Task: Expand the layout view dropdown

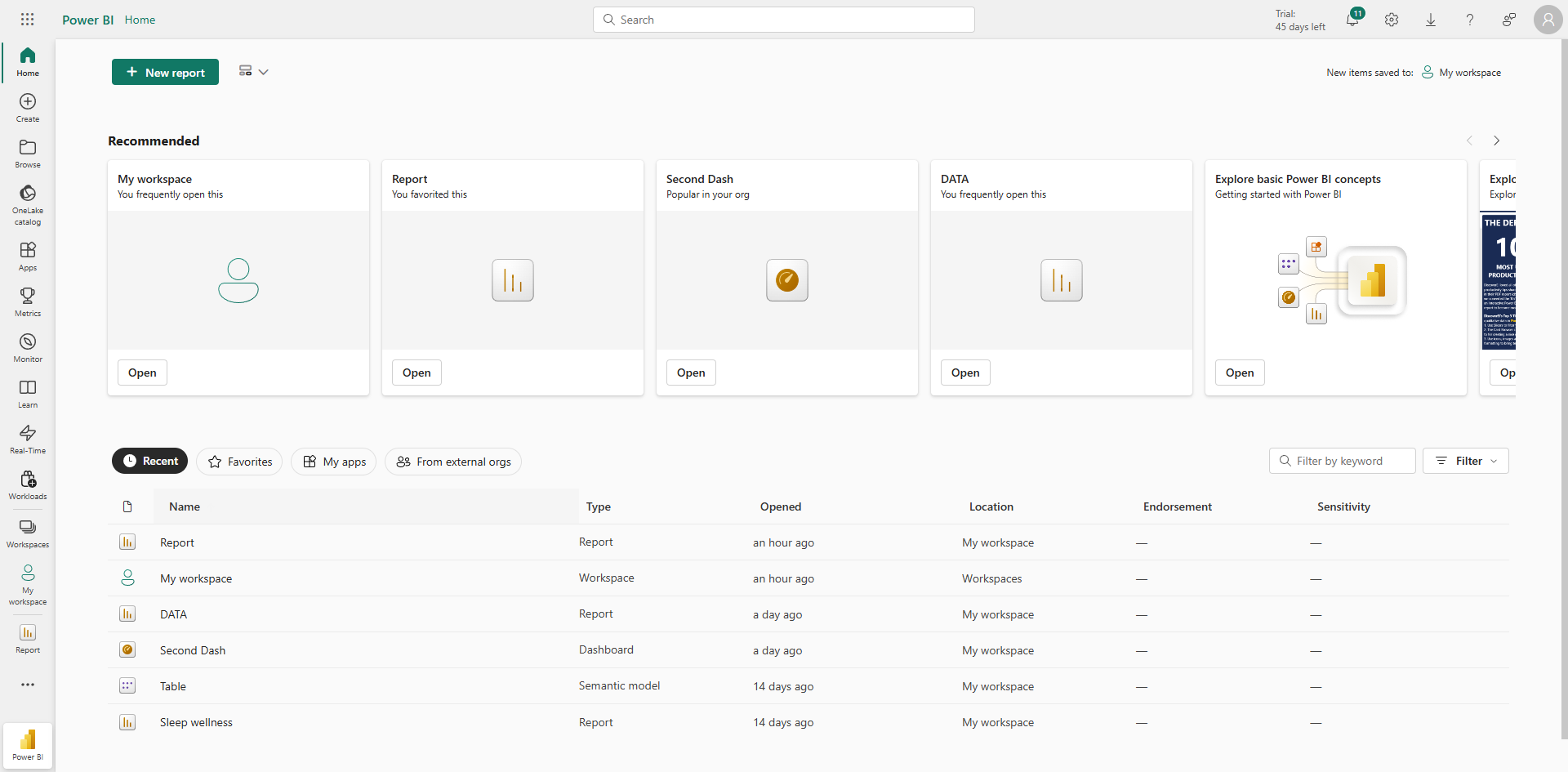Action: pos(253,72)
